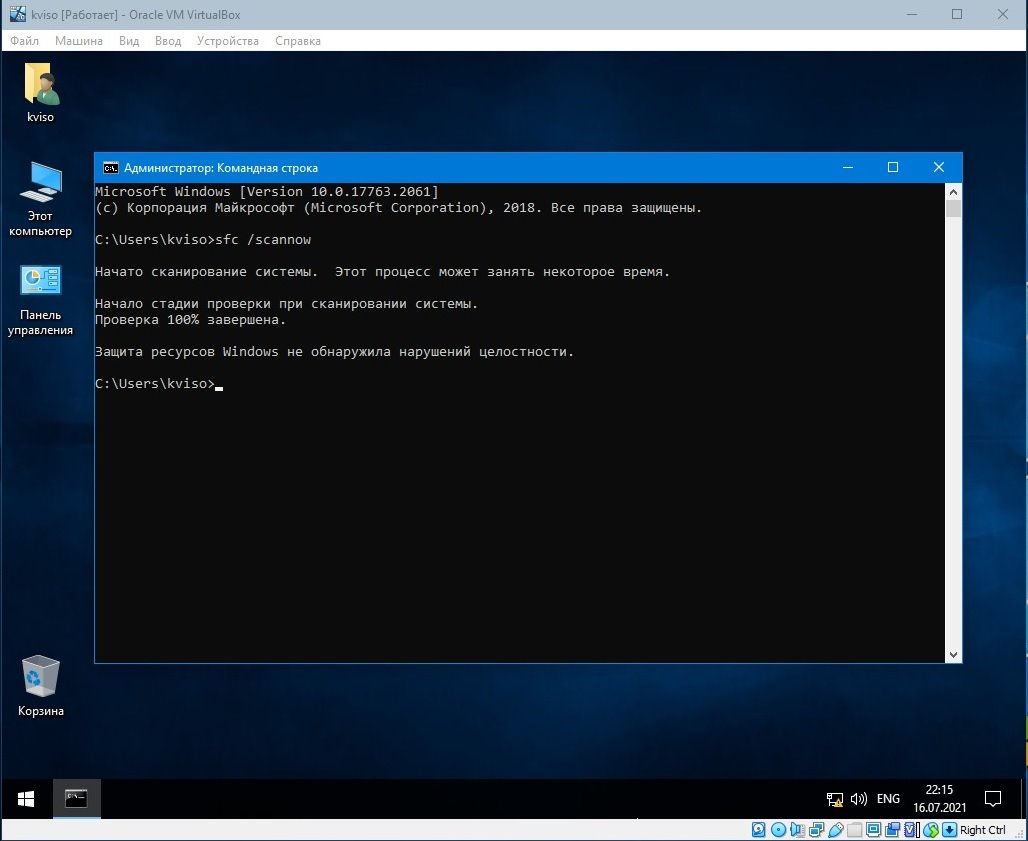This screenshot has width=1028, height=841.
Task: Close the Командная строка window
Action: click(x=939, y=168)
